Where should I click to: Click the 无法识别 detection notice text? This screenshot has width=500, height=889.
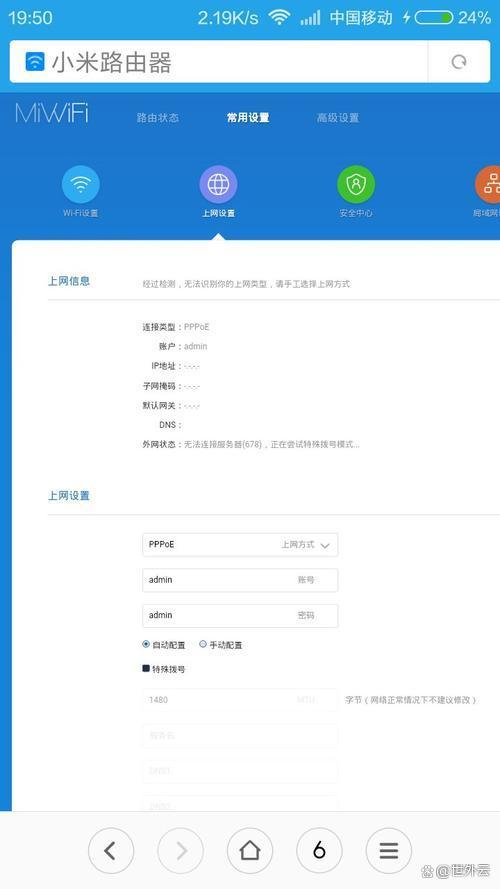pos(246,283)
